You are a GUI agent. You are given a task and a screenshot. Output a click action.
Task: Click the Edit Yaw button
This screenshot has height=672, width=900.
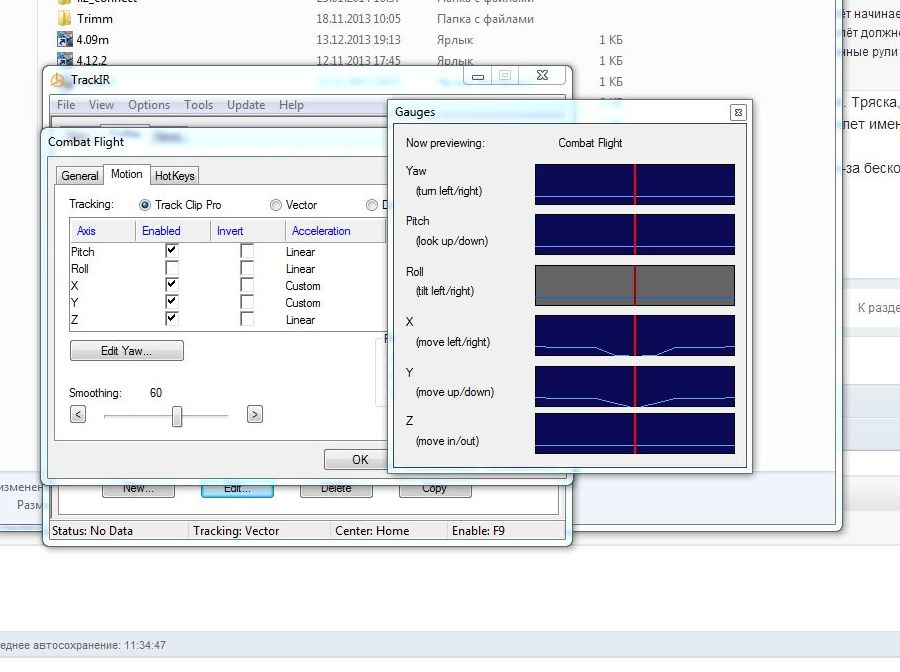[127, 351]
